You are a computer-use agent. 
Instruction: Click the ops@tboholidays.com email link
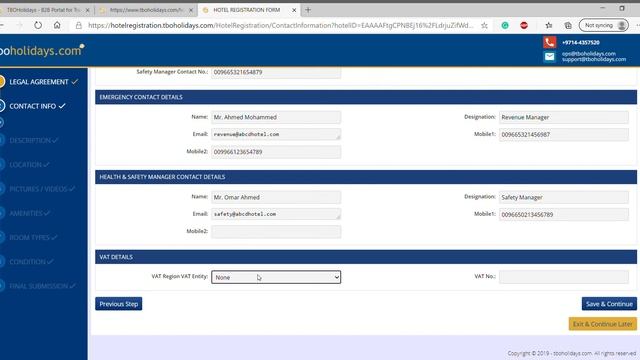pos(589,53)
